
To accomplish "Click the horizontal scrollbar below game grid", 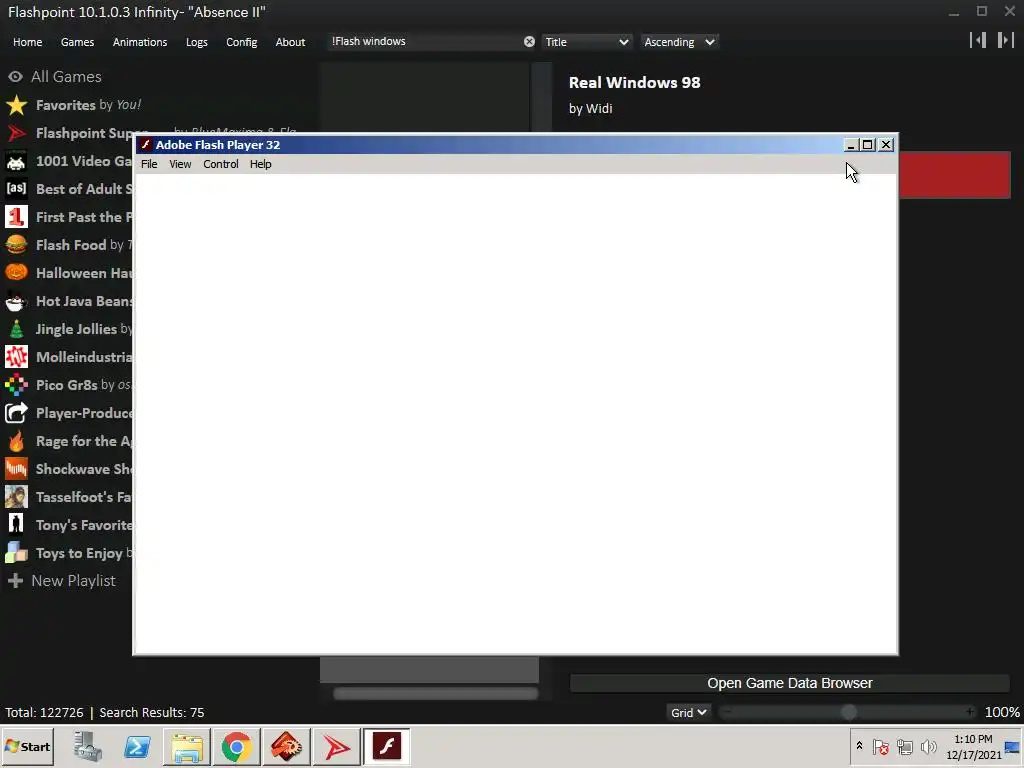I will 436,694.
